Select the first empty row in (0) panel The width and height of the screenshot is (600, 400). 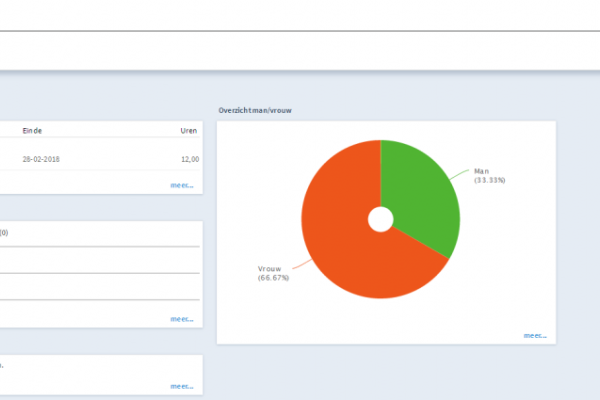(x=100, y=256)
